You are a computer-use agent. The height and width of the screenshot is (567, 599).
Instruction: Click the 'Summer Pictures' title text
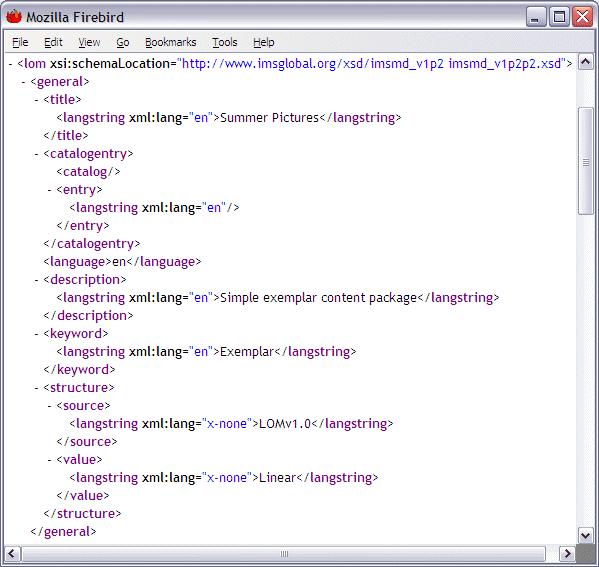tap(269, 118)
